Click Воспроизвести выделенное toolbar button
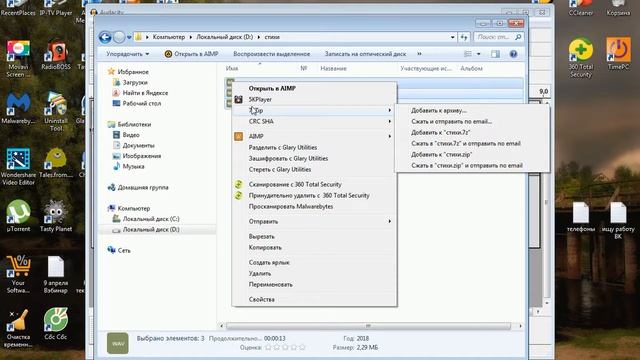 coord(271,54)
